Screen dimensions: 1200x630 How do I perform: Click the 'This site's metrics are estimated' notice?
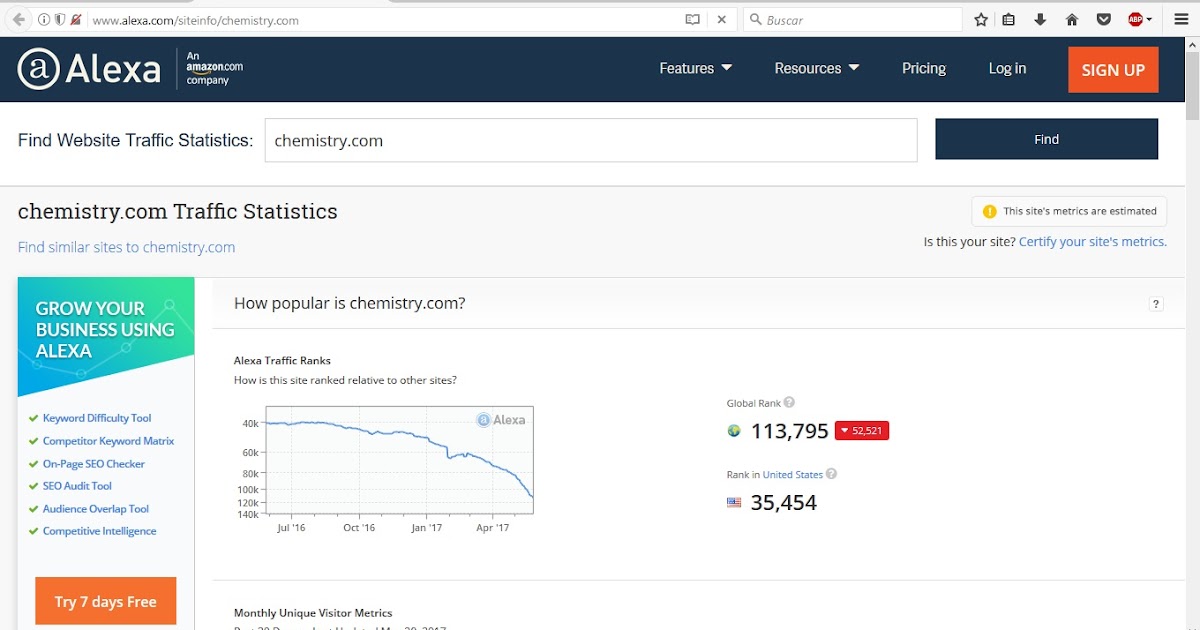pos(1069,211)
